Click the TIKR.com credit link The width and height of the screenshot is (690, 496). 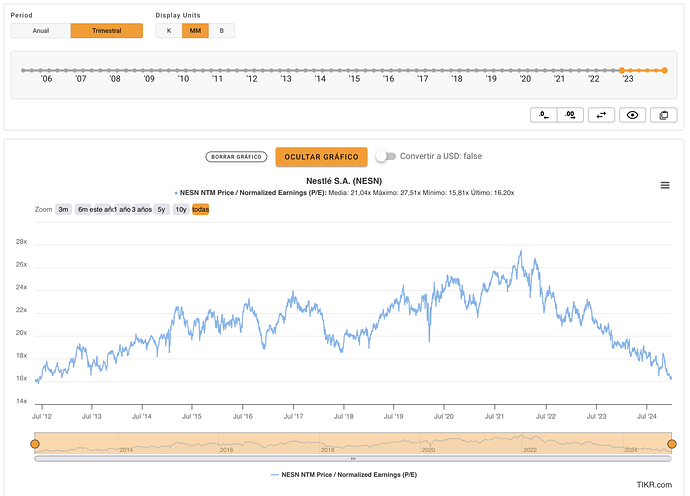[x=654, y=485]
